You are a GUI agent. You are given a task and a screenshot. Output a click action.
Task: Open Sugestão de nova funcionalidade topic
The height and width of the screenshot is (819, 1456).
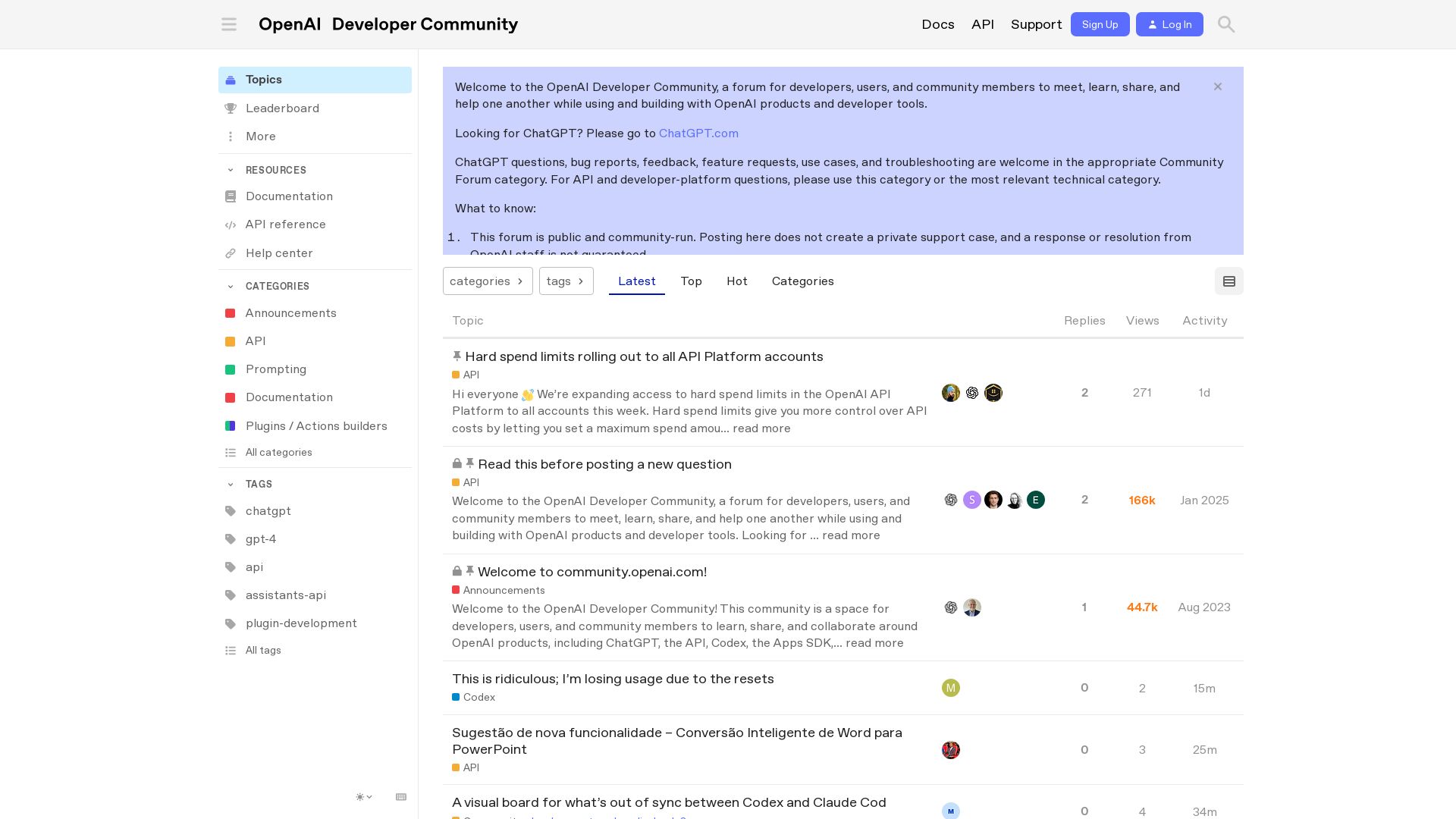click(677, 741)
